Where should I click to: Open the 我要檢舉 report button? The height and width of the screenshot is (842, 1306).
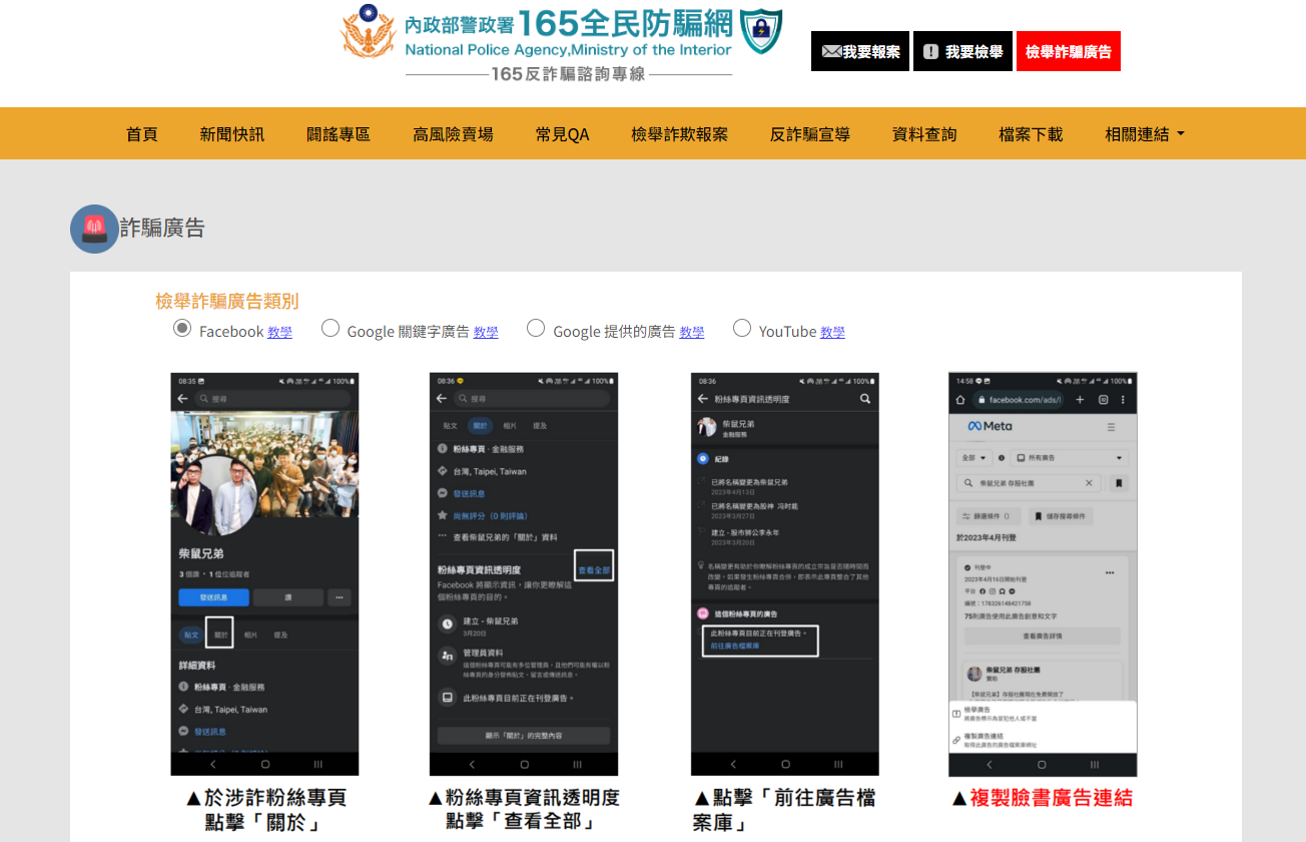click(963, 51)
